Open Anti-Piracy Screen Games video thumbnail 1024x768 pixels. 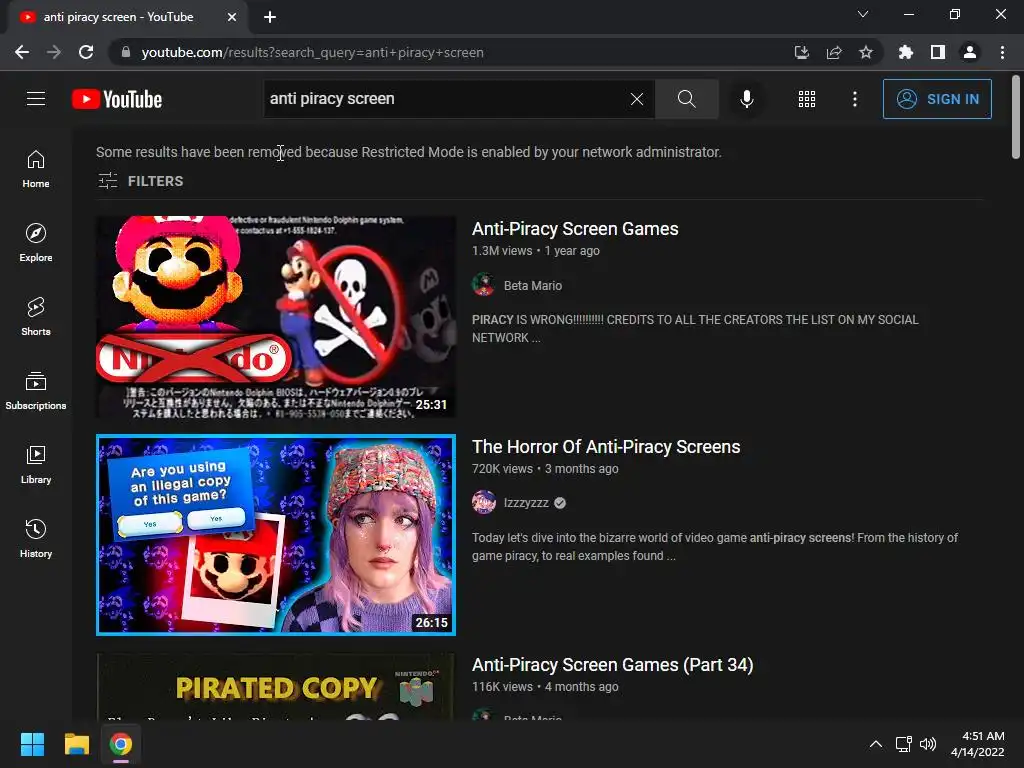click(x=276, y=317)
